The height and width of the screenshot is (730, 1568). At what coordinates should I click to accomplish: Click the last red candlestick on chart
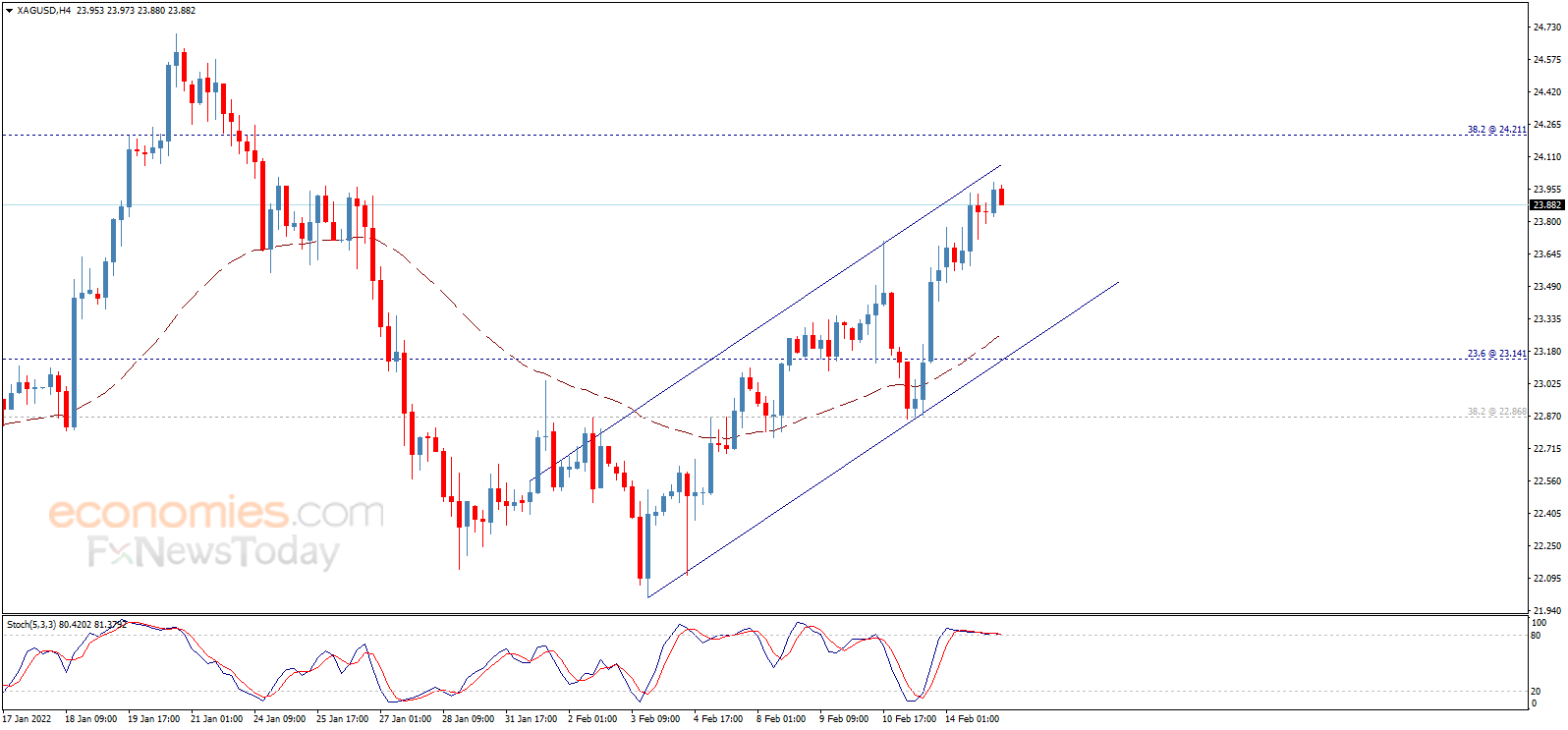1001,197
